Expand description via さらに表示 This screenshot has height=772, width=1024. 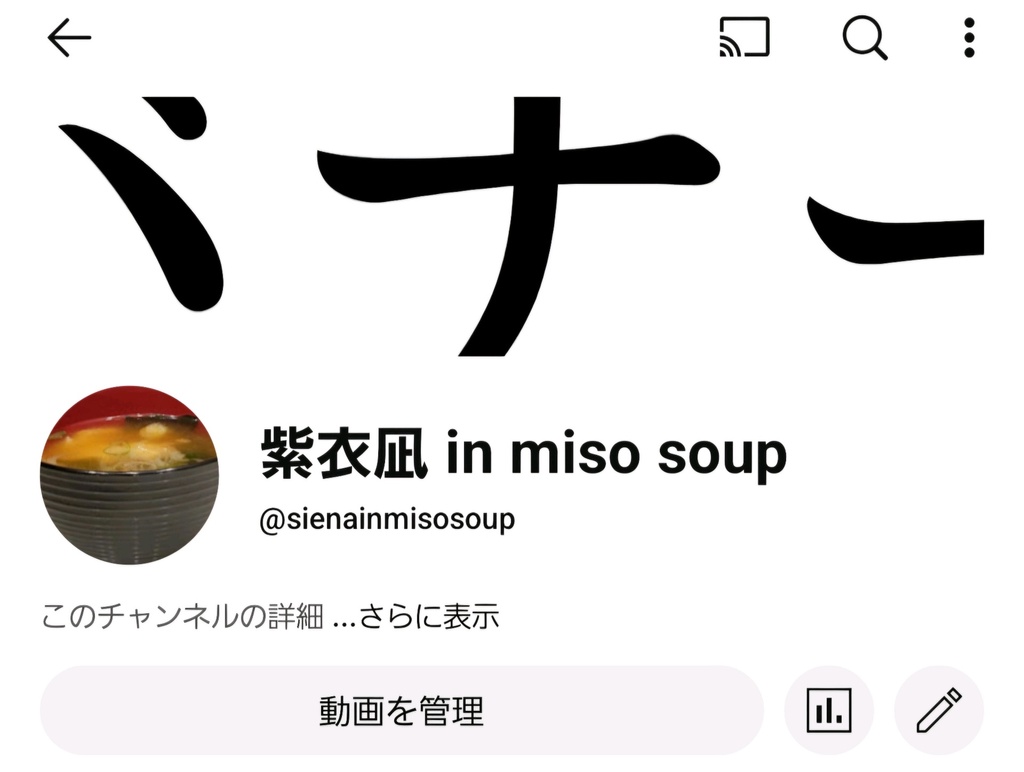(429, 617)
